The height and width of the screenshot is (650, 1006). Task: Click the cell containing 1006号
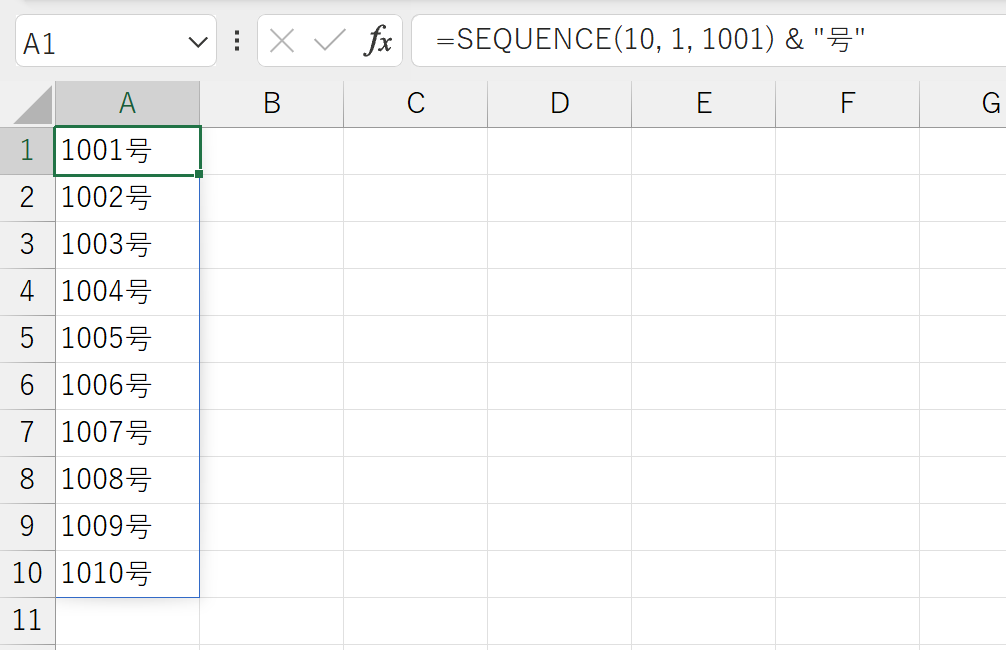point(128,386)
